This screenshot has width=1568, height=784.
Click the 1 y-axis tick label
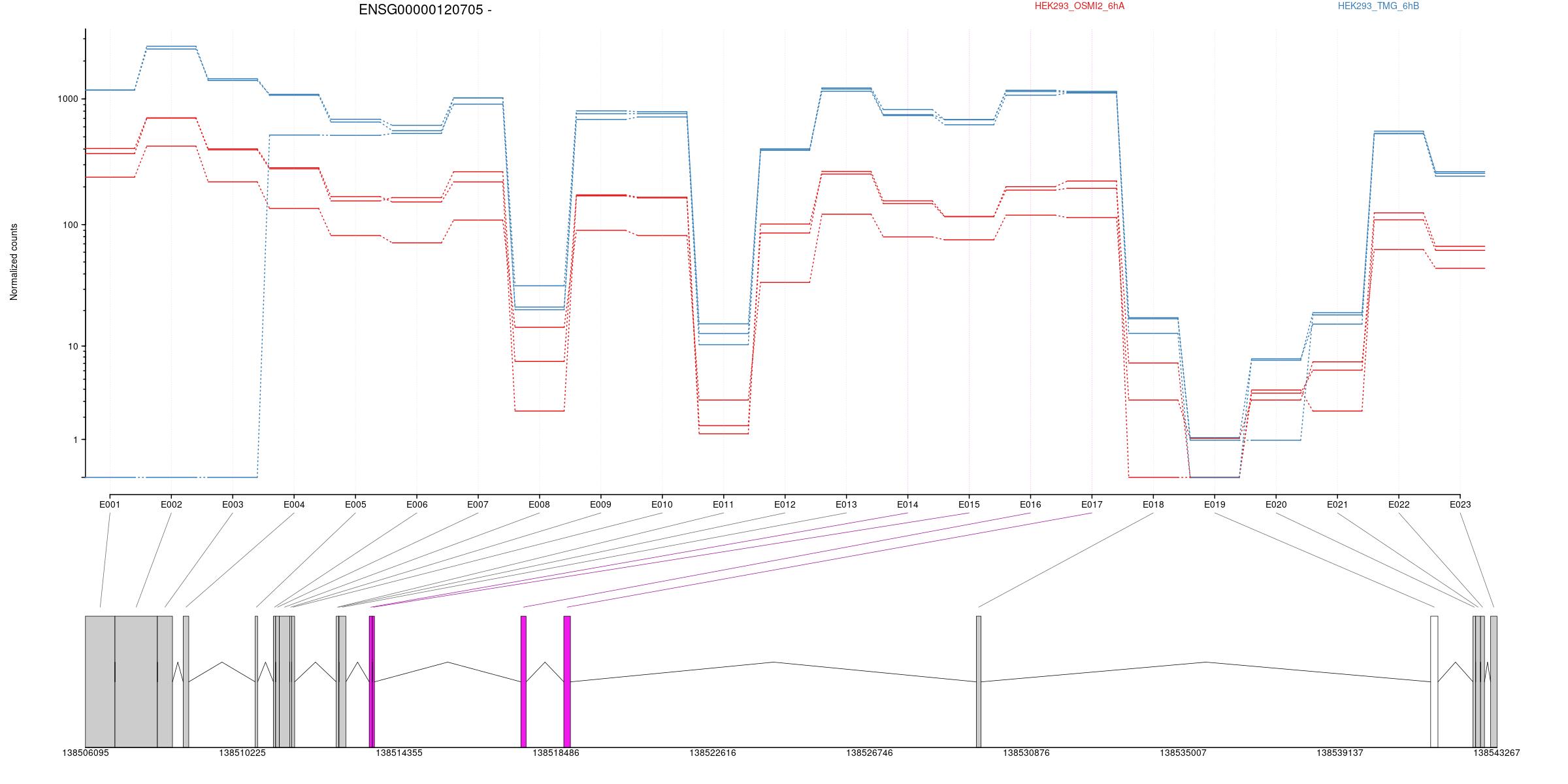point(76,440)
